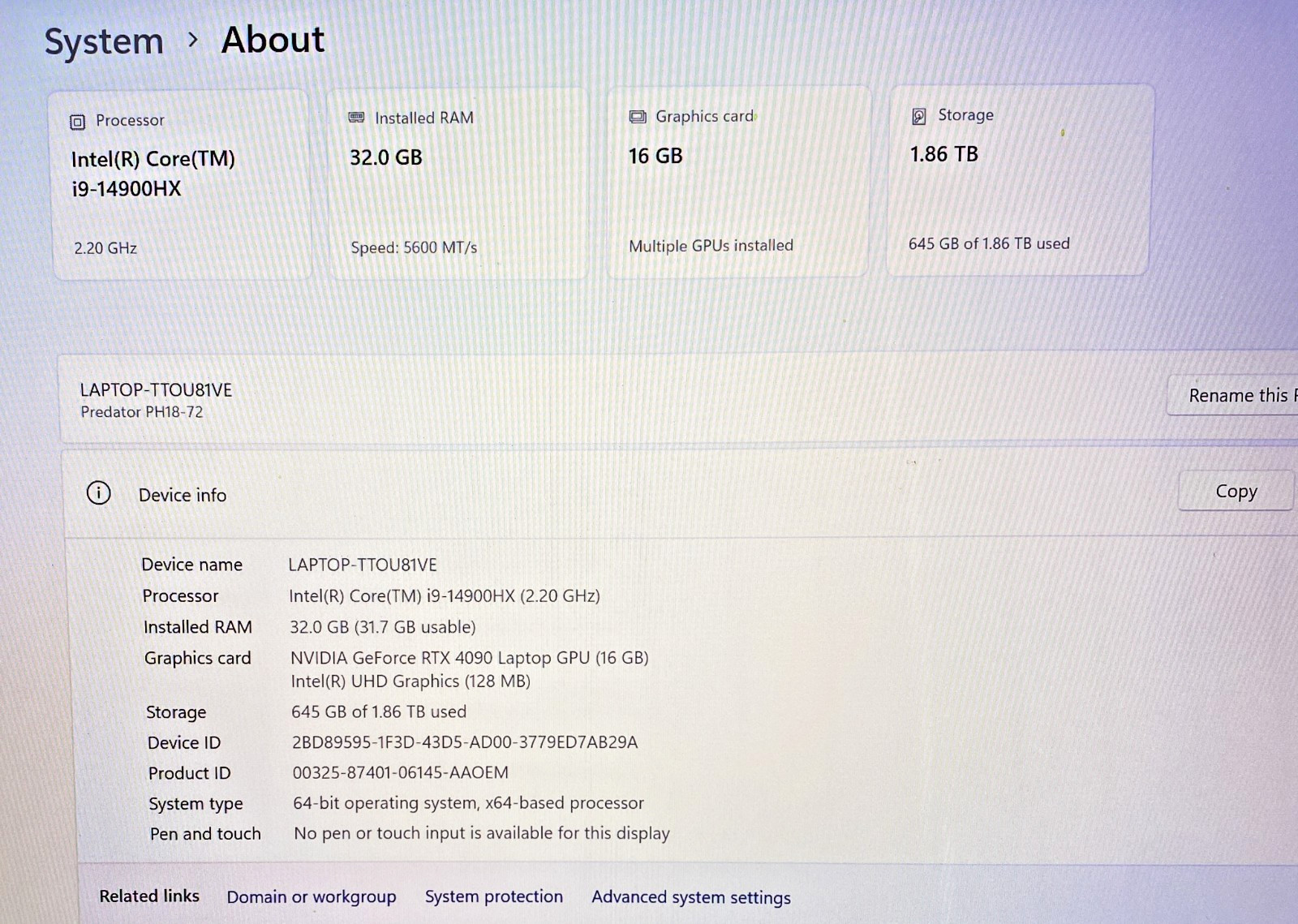Click the Related links label
The image size is (1298, 924).
[x=149, y=896]
